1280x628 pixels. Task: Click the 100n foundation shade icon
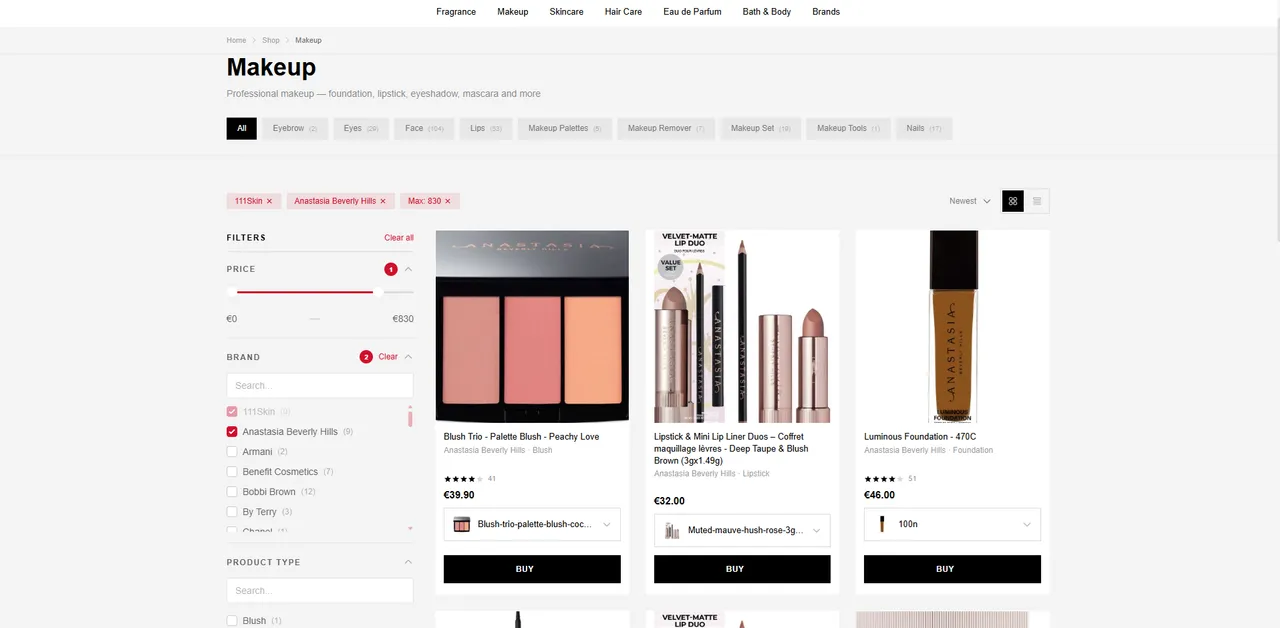click(x=881, y=524)
